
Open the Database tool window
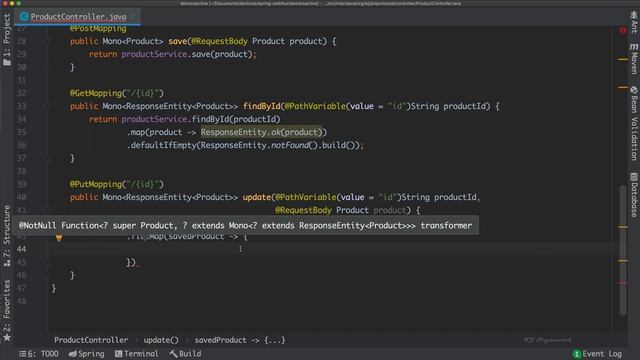633,195
